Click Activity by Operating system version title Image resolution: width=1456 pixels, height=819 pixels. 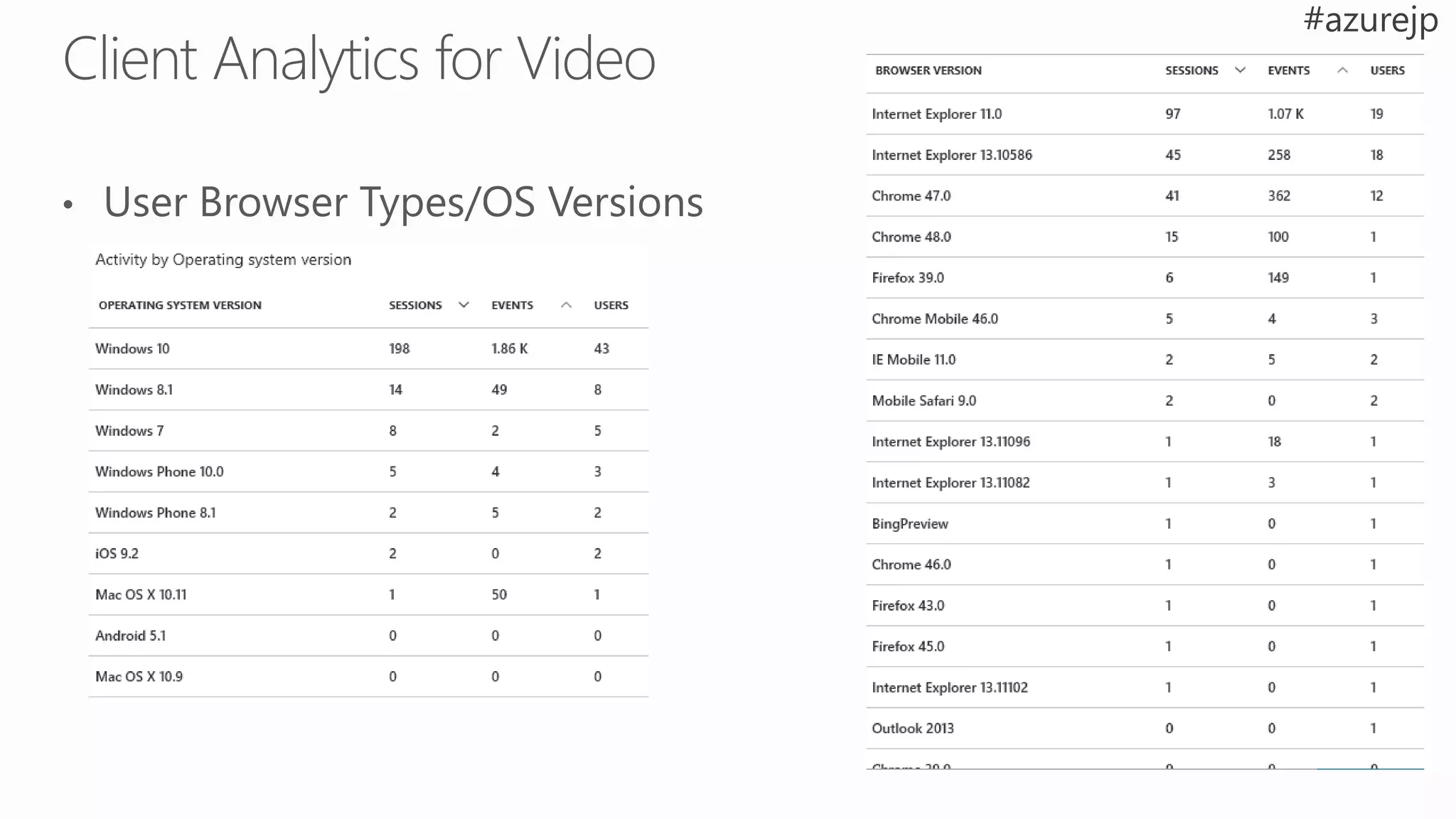(x=223, y=259)
